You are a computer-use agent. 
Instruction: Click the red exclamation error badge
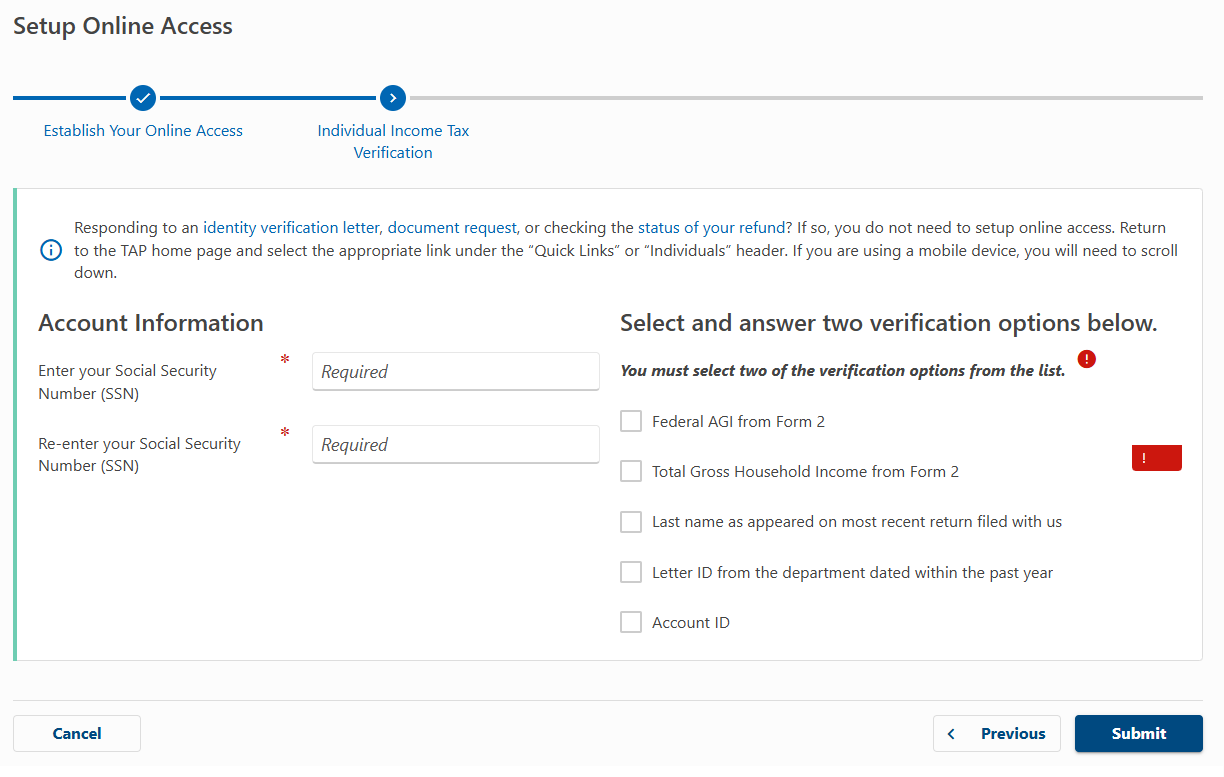[1156, 458]
